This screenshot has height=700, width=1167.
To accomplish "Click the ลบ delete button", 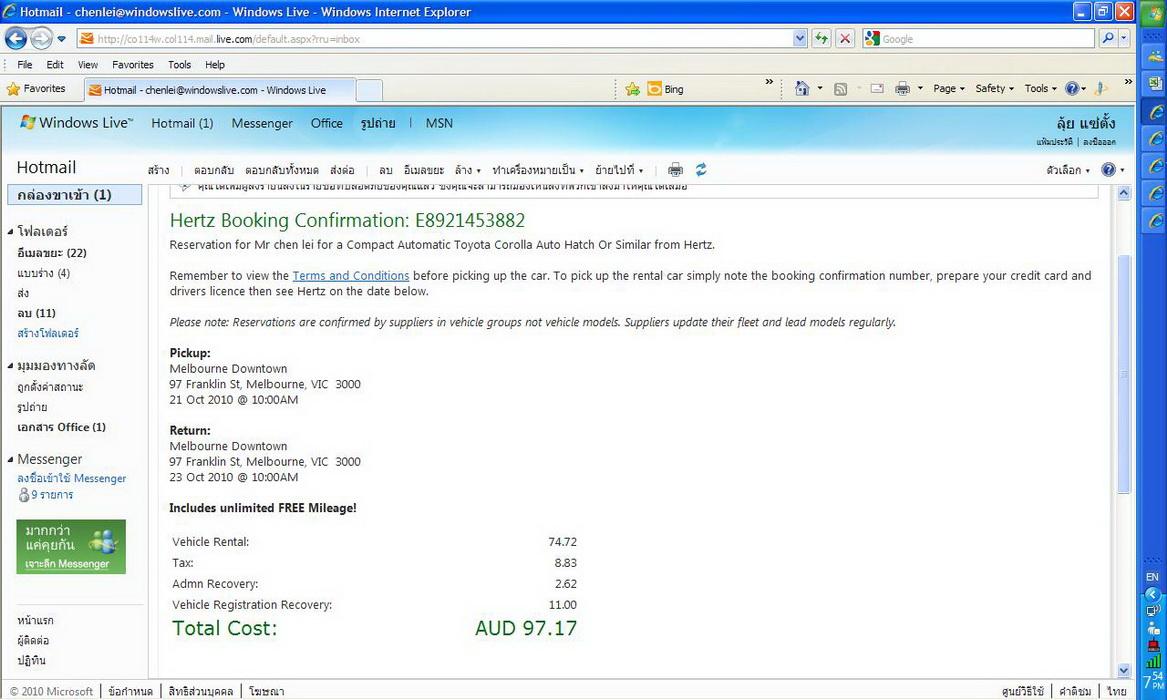I will [386, 170].
